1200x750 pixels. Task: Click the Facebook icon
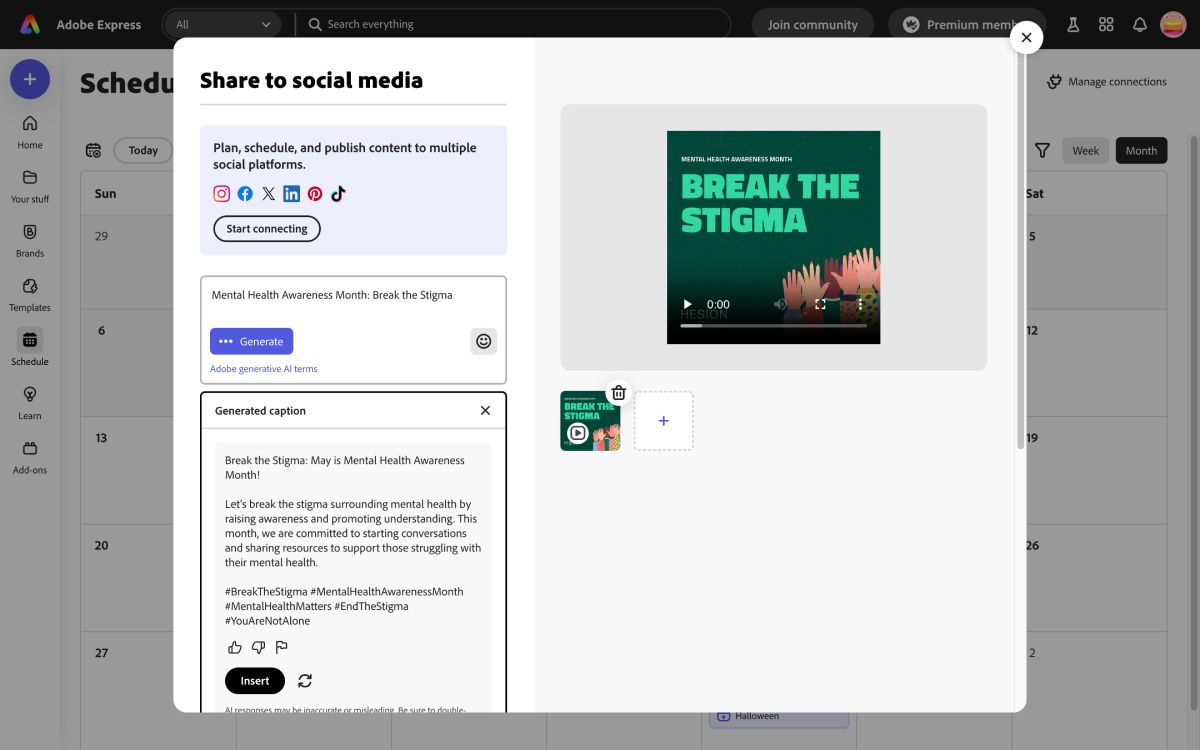[245, 194]
